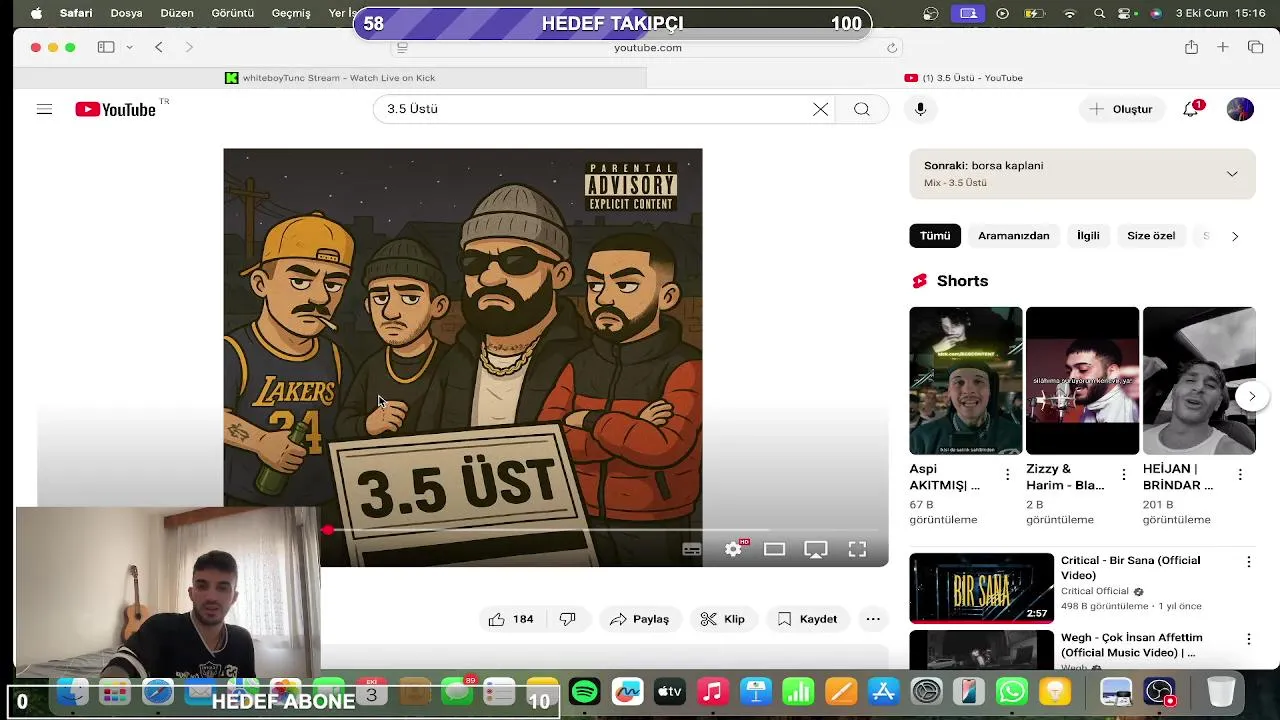Open the Aspi AKITMIŞI short thumbnail
Image resolution: width=1280 pixels, height=720 pixels.
click(x=966, y=380)
